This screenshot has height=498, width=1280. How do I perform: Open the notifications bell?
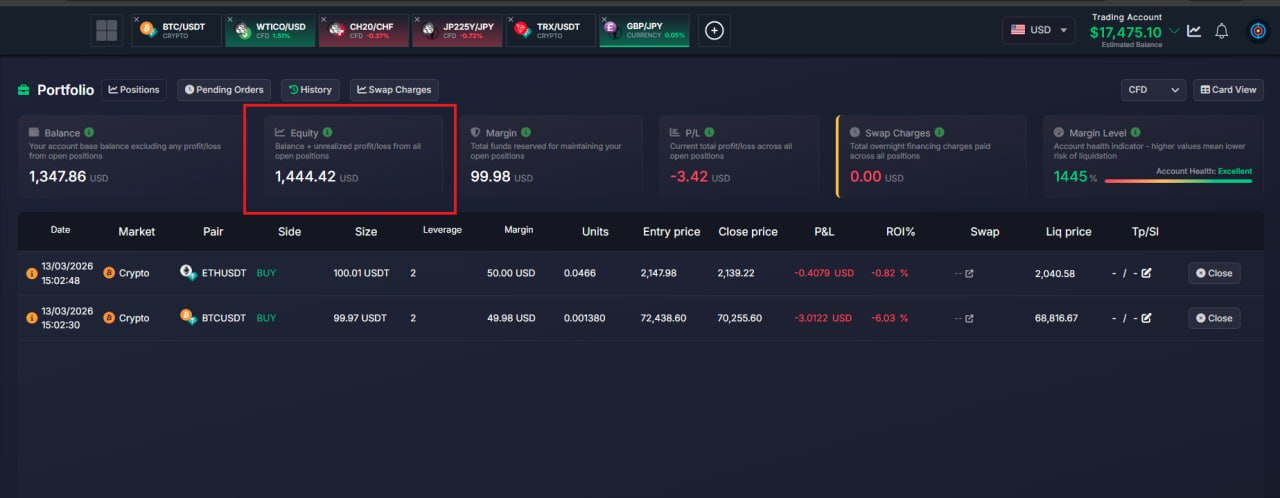tap(1221, 30)
